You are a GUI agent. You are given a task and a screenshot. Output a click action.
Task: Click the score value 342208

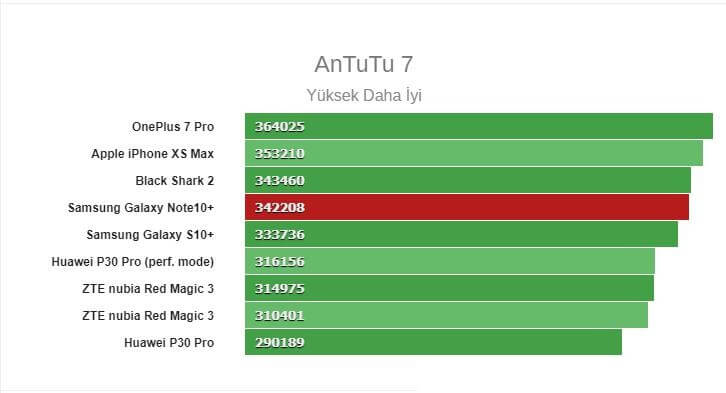[x=280, y=207]
